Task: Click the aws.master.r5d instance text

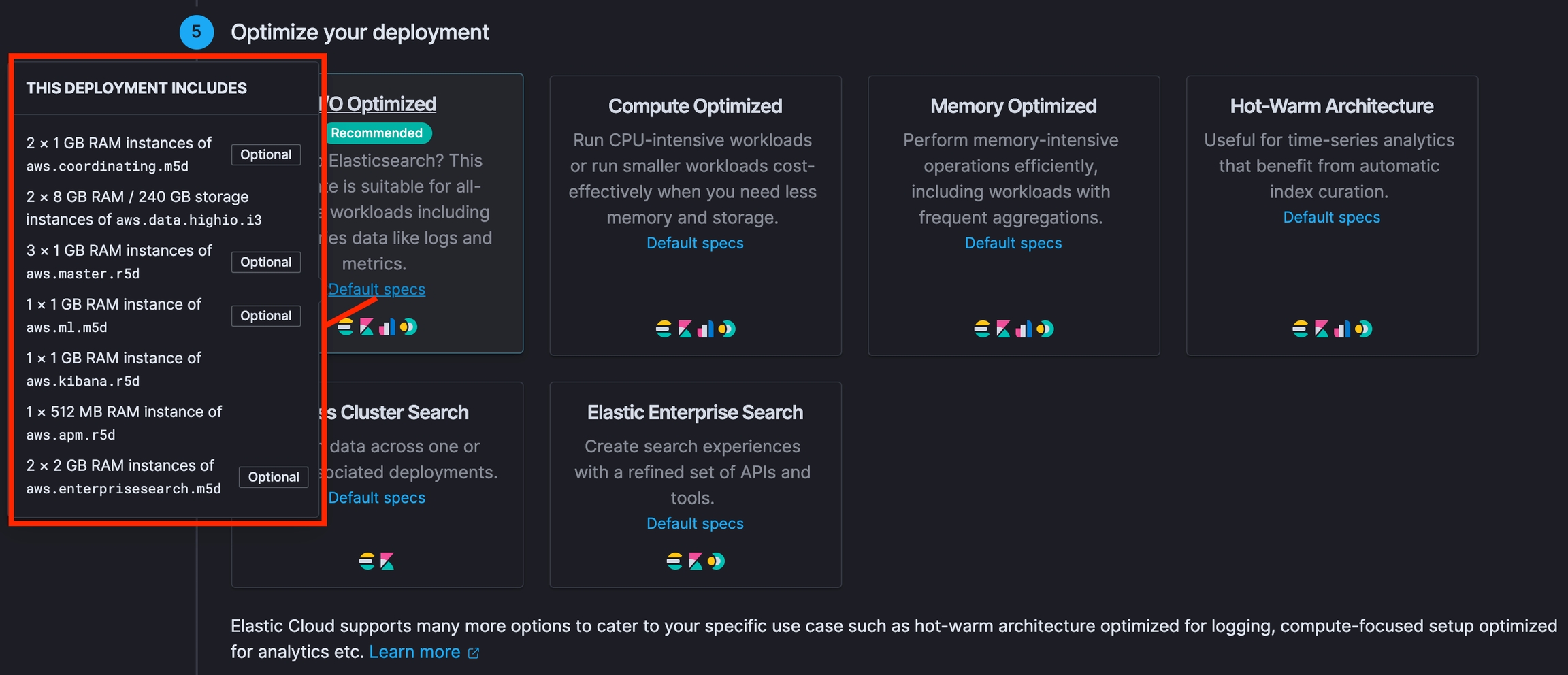Action: click(83, 274)
